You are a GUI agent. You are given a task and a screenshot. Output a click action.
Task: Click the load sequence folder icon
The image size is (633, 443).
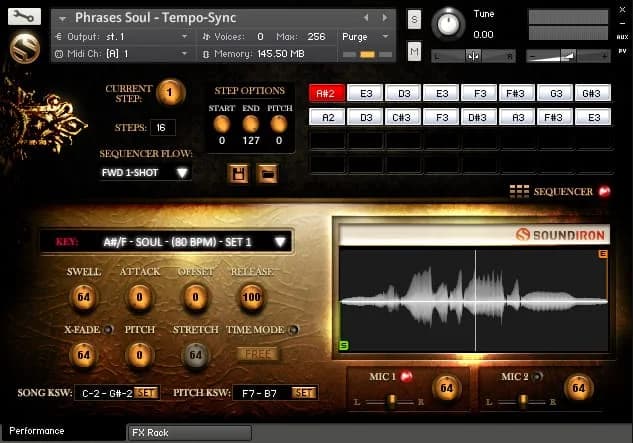tap(268, 174)
